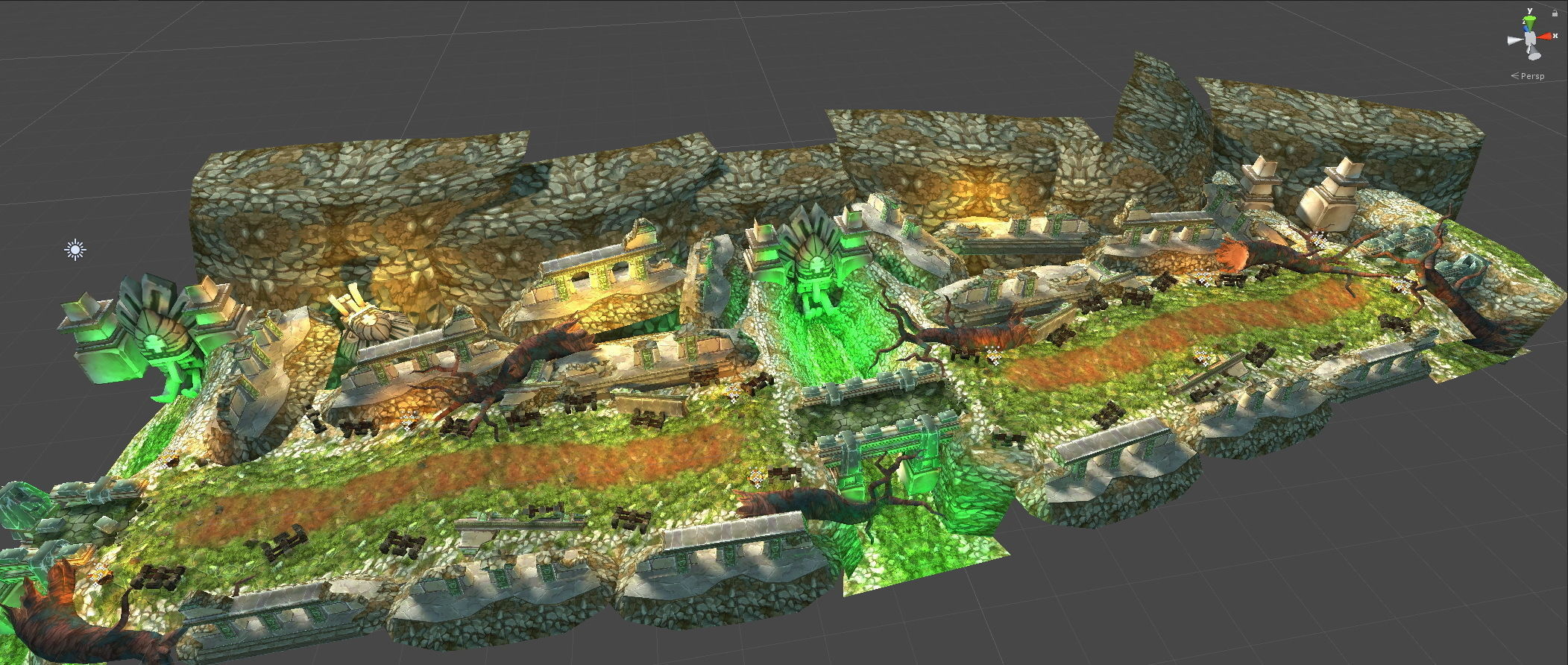This screenshot has width=1568, height=665.
Task: Click the gray bottom cone on orientation gizmo
Action: (1534, 52)
